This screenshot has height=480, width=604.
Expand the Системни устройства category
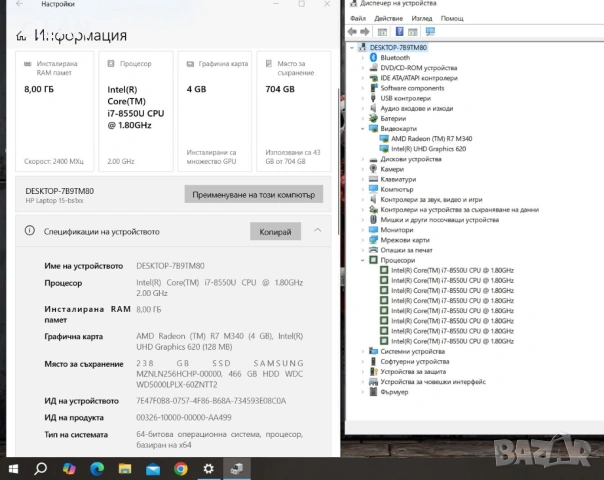[x=362, y=351]
